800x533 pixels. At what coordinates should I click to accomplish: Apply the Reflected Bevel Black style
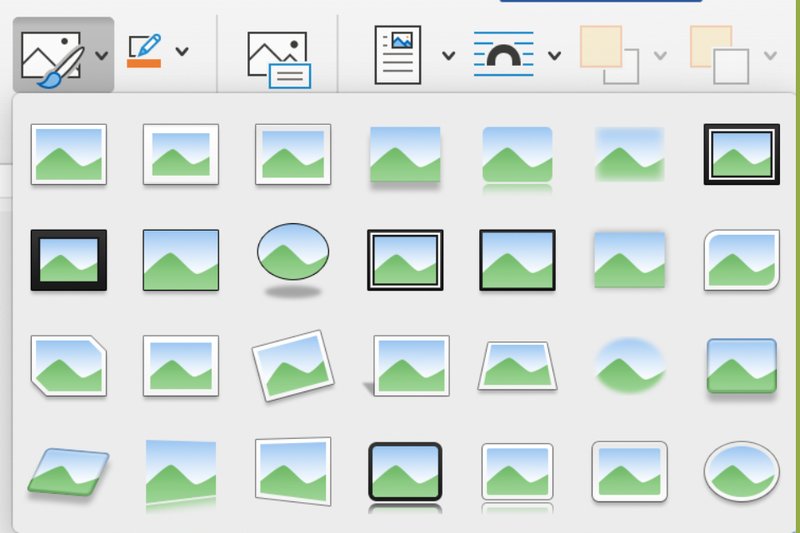[405, 477]
